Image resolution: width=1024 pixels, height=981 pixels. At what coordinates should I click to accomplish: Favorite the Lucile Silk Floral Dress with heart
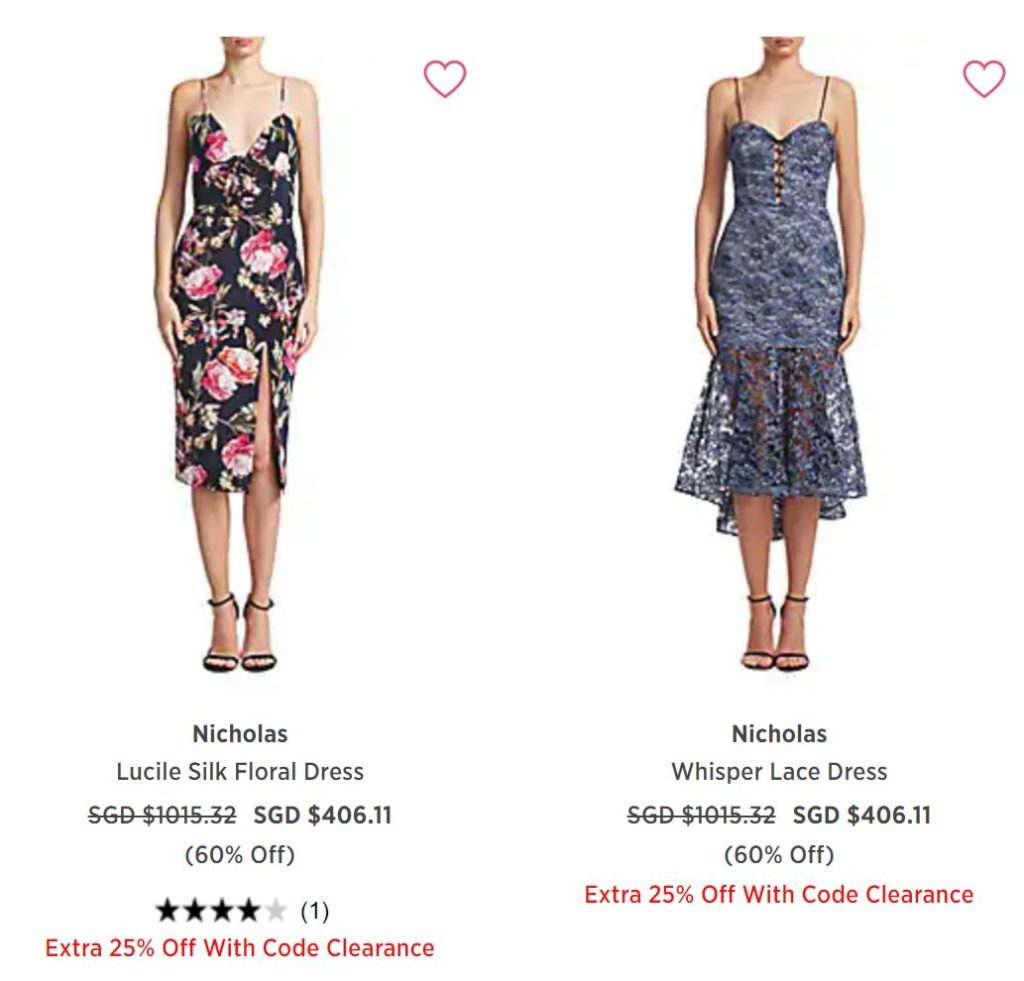[445, 79]
